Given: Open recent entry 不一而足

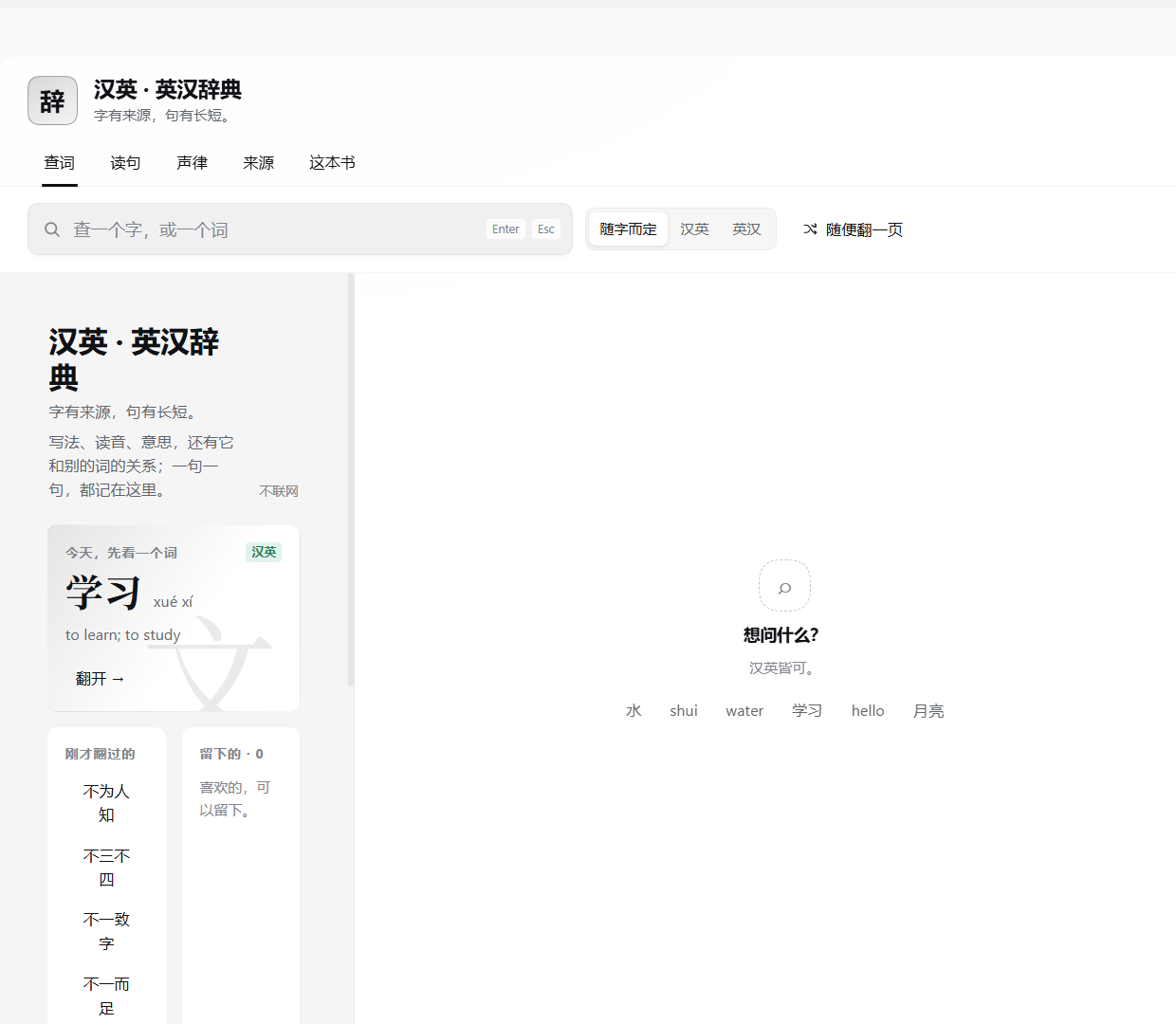Looking at the screenshot, I should [x=106, y=997].
